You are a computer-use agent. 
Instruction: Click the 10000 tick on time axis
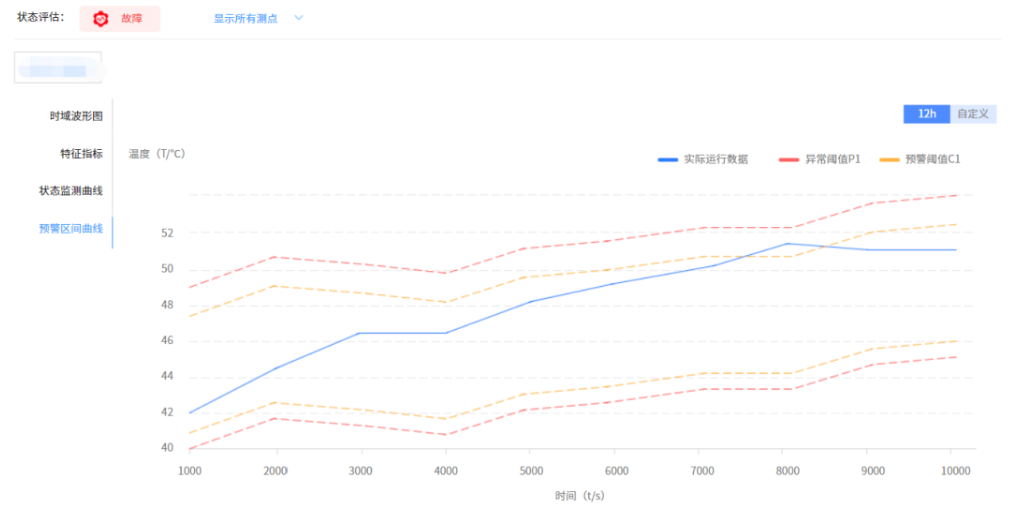click(957, 470)
